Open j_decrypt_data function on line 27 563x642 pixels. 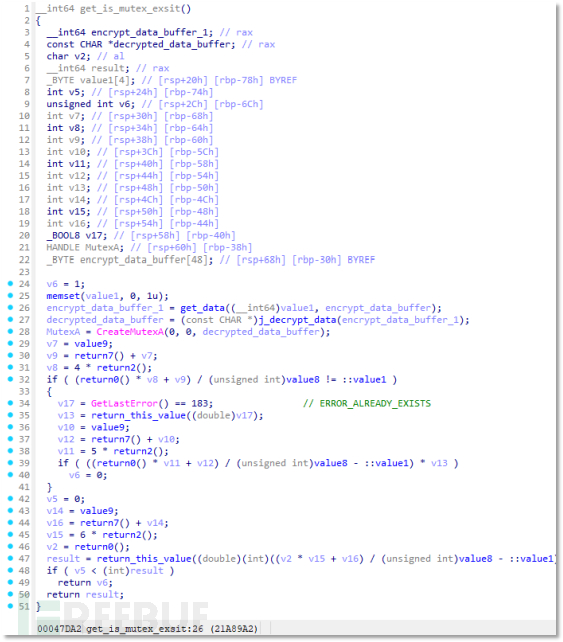[x=298, y=320]
